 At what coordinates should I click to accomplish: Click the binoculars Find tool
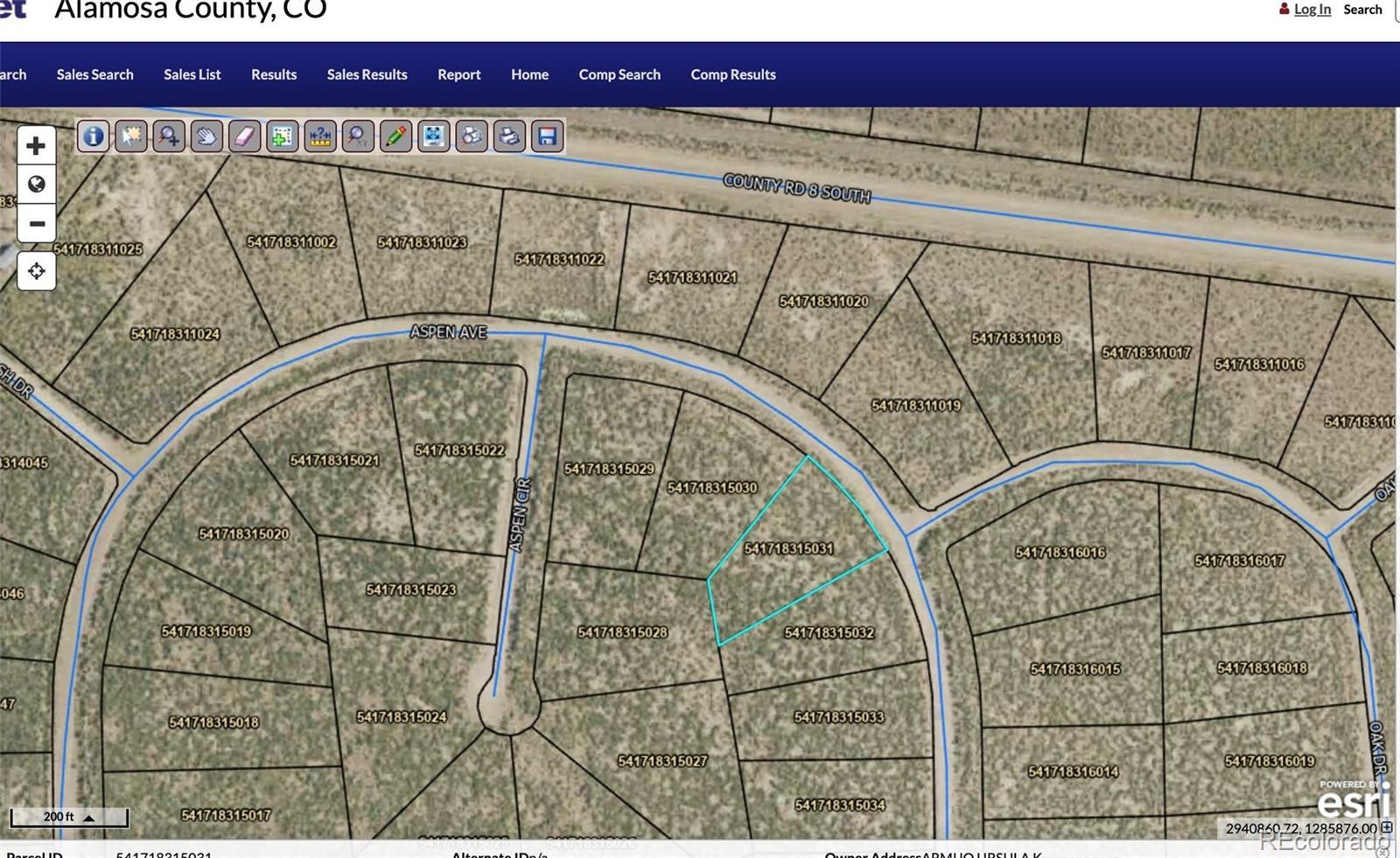tap(472, 136)
